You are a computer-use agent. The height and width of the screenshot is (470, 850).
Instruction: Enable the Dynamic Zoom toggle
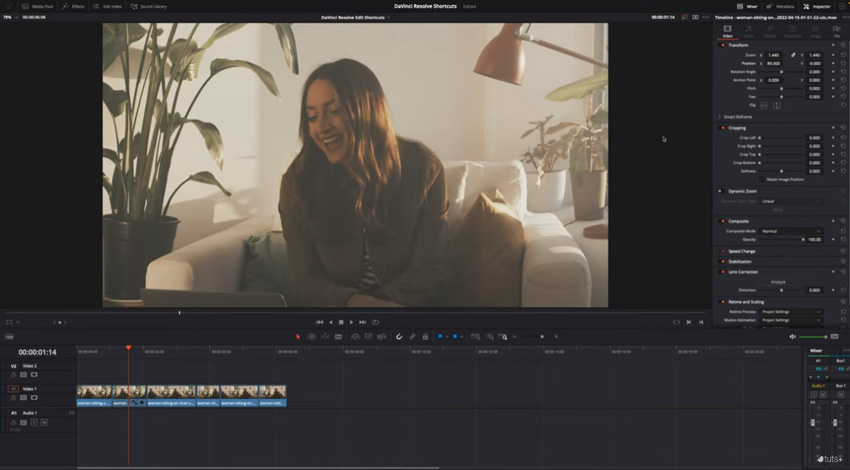pyautogui.click(x=720, y=191)
